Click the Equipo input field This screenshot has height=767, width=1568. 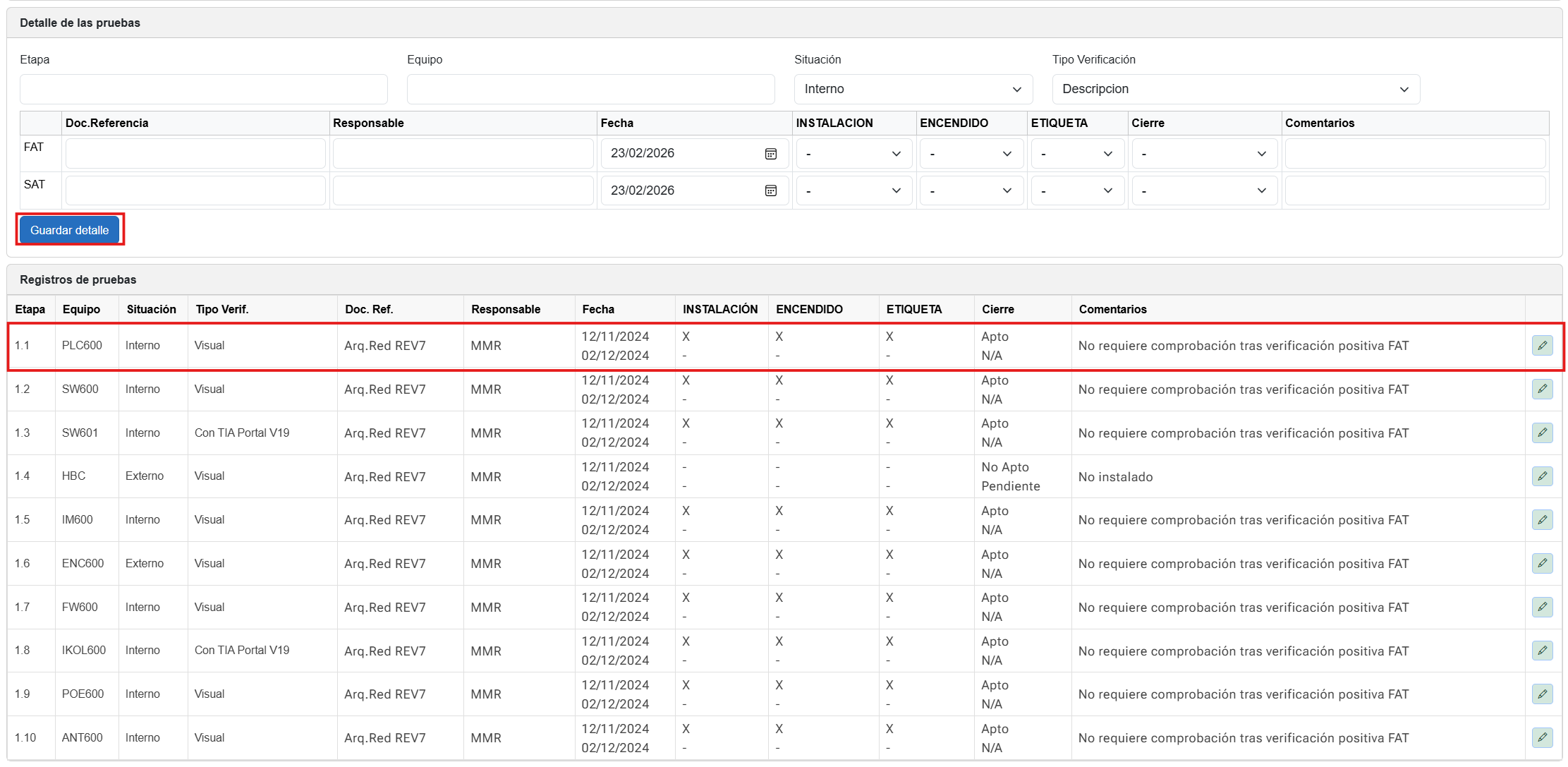[590, 90]
